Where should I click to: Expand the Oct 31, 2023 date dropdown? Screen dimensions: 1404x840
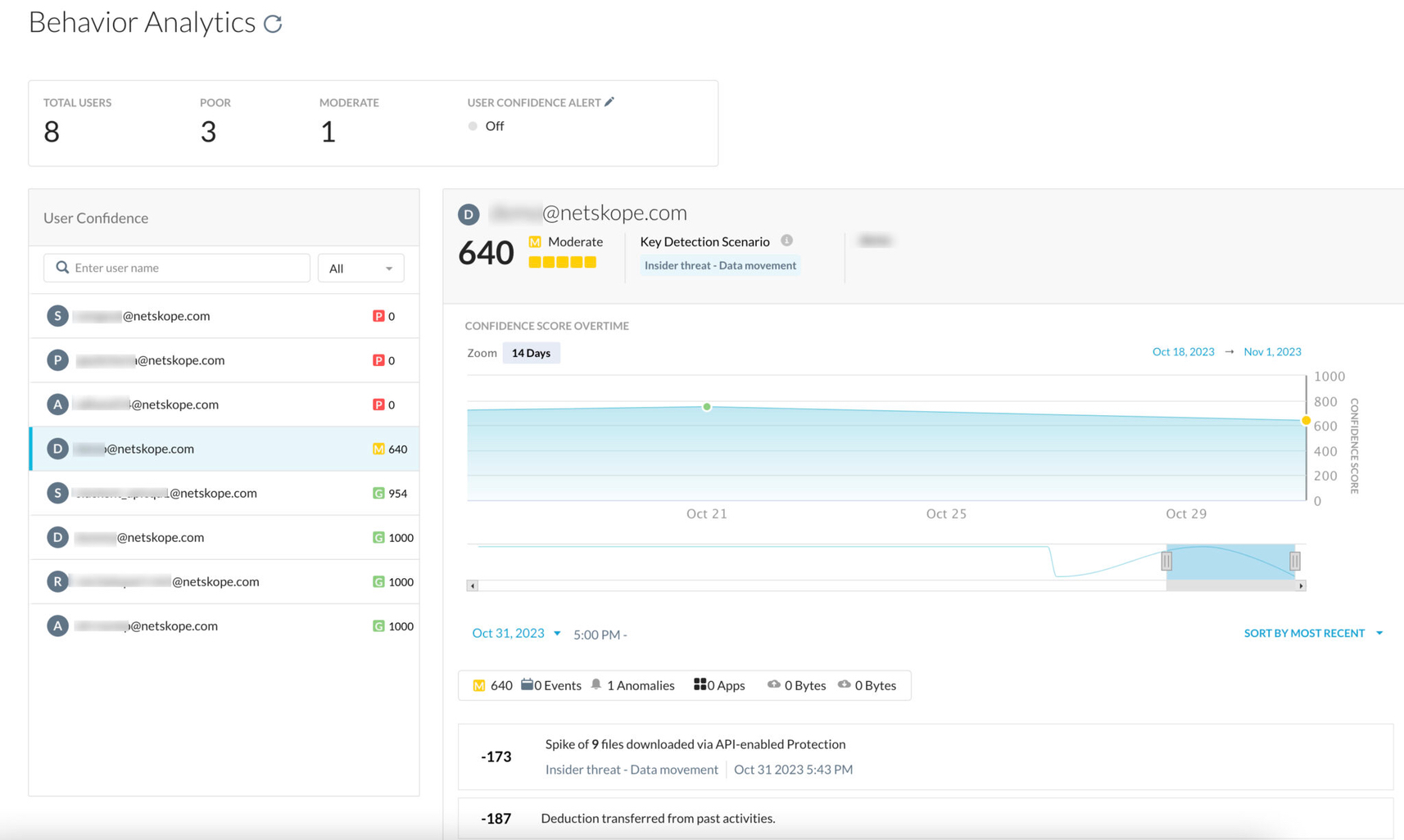point(558,633)
